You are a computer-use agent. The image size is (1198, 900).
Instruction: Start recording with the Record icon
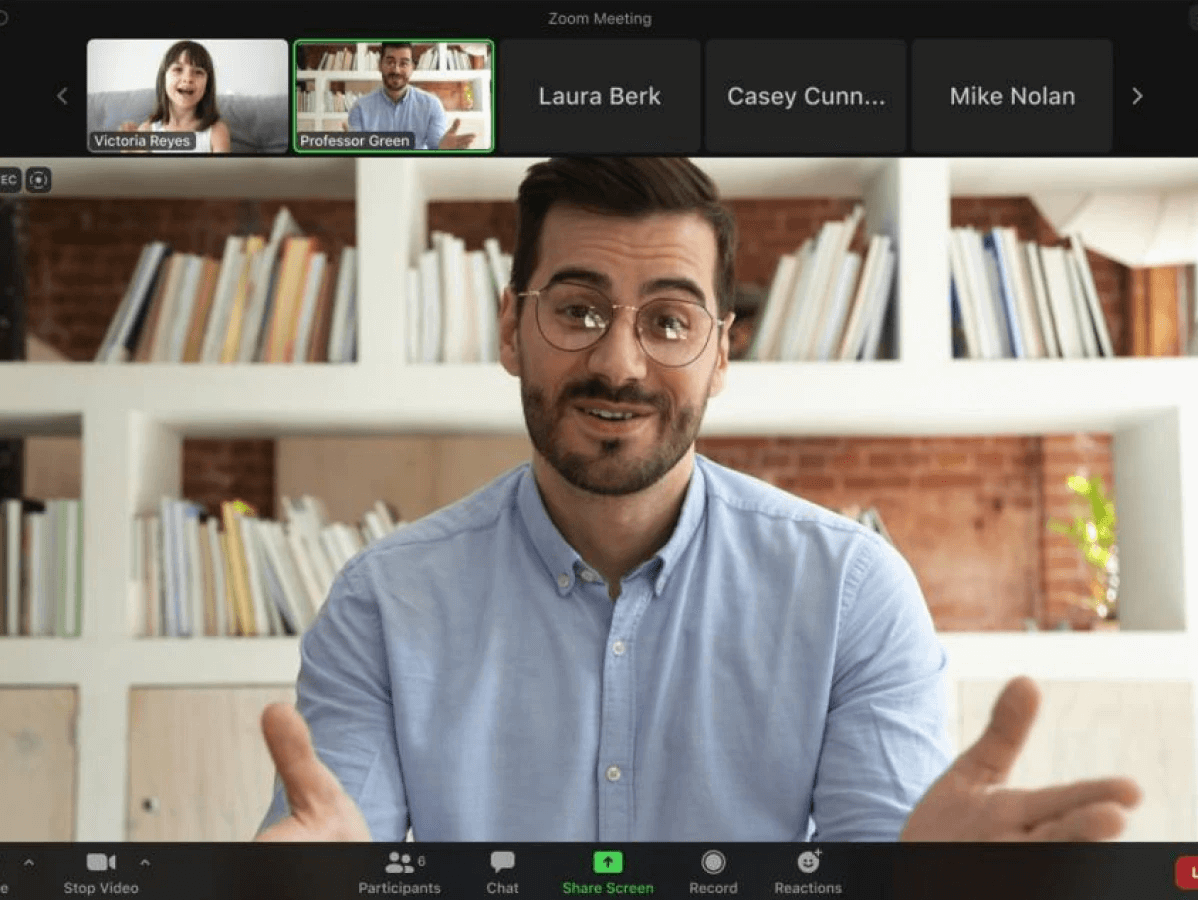712,862
